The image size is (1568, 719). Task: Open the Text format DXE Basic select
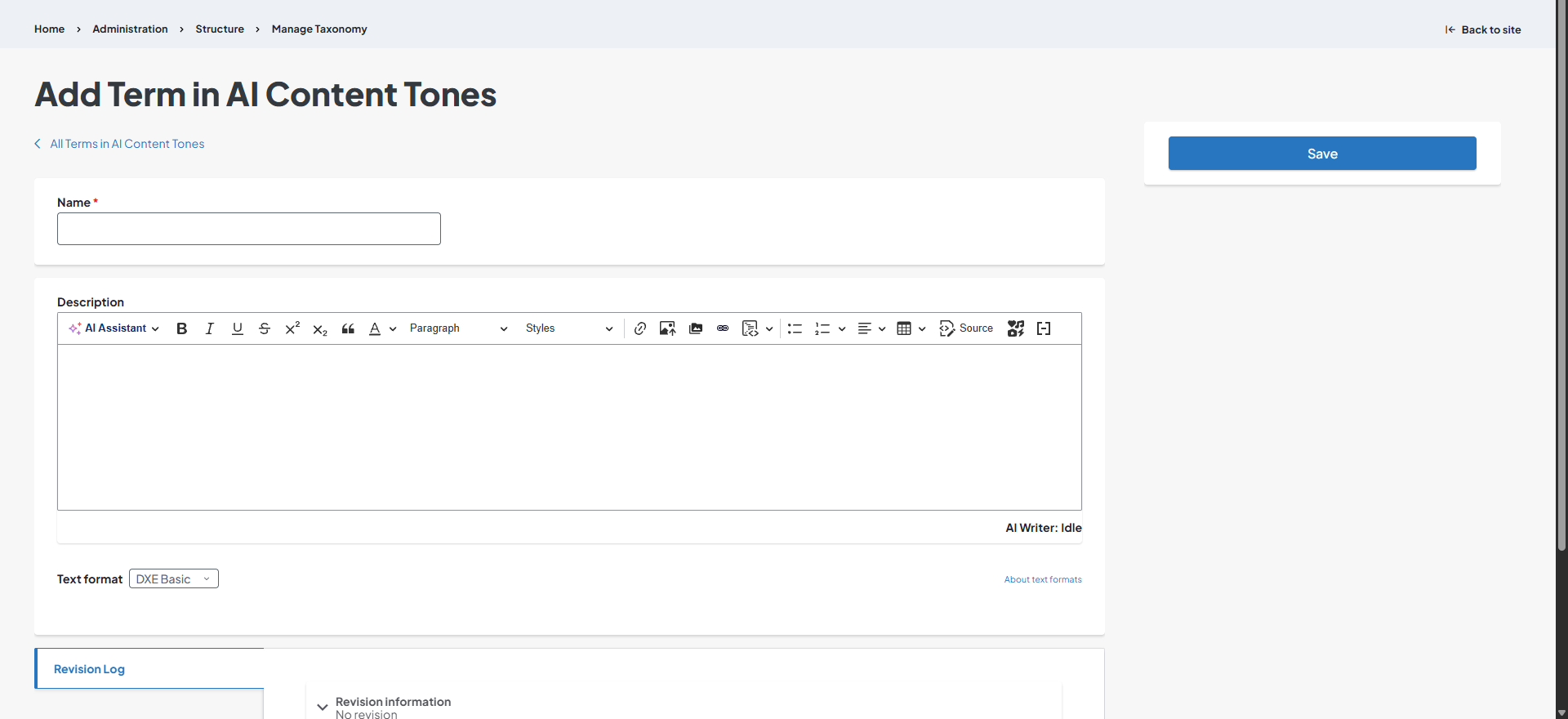[174, 578]
